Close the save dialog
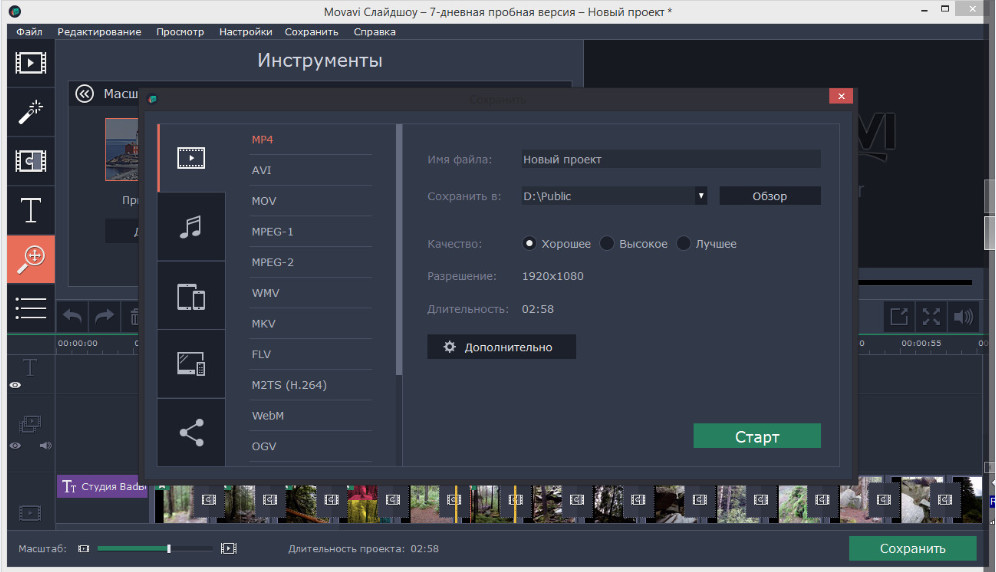The image size is (996, 572). tap(841, 96)
